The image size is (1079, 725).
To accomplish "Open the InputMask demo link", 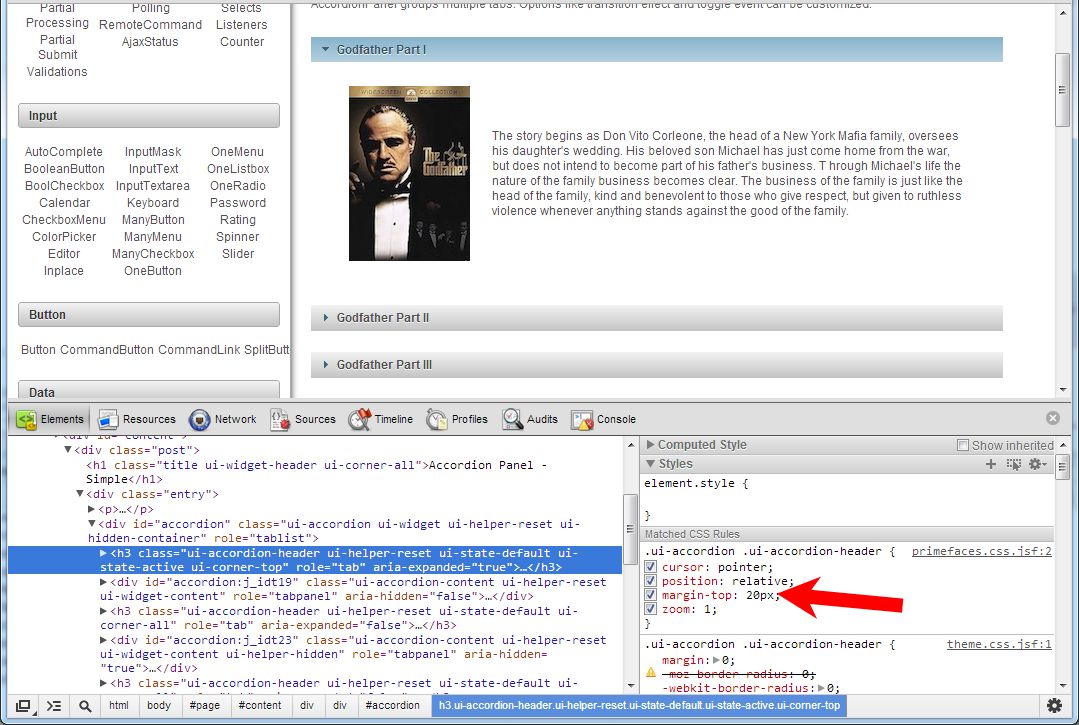I will [153, 151].
